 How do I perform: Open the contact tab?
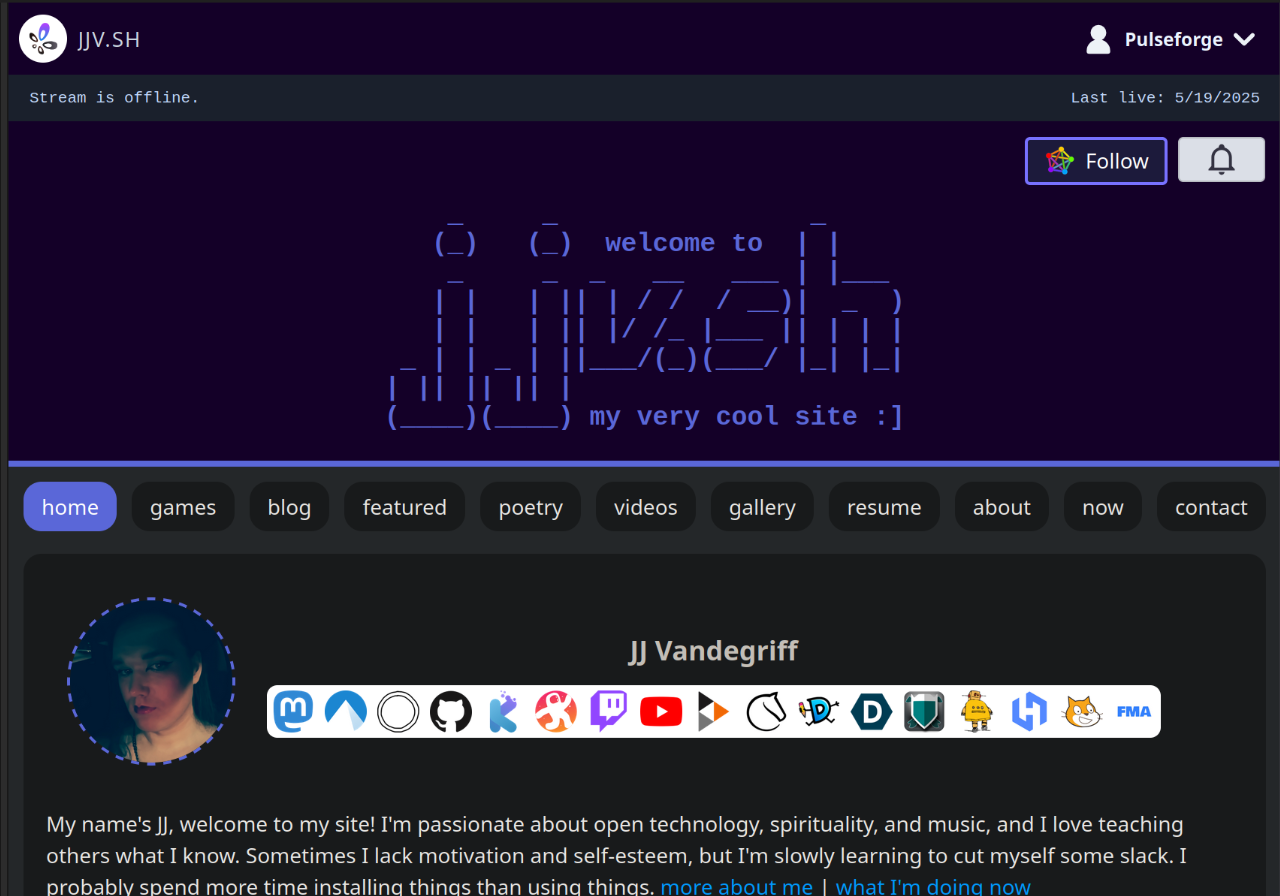click(1211, 507)
